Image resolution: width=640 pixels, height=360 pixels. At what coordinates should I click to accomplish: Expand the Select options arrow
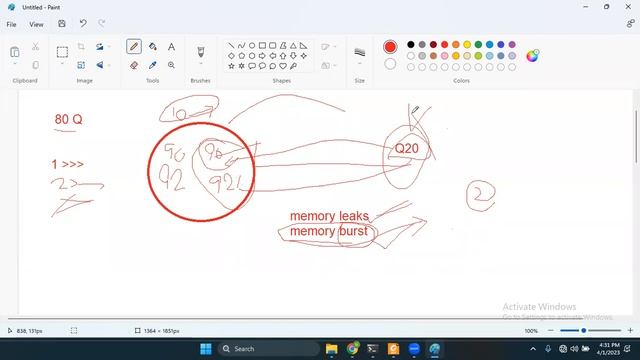coord(62,64)
